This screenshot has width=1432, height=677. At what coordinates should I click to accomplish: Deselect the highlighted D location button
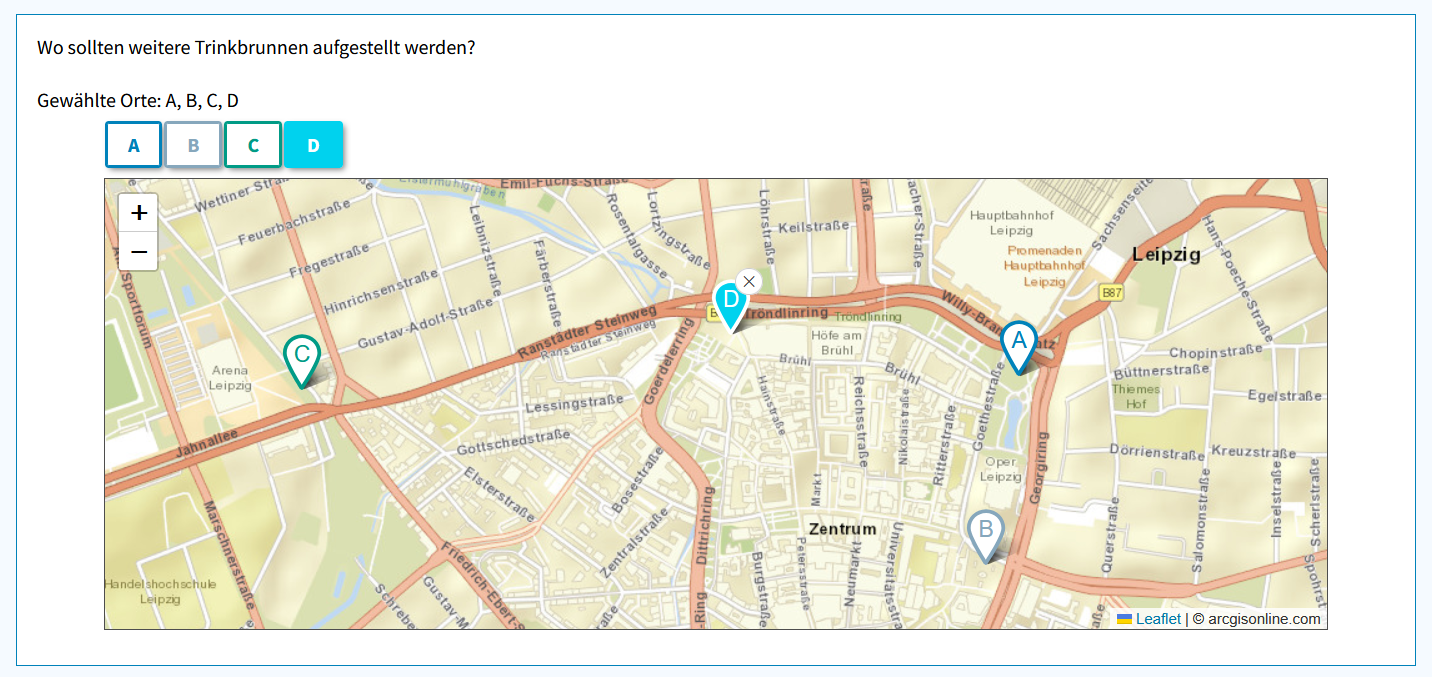pyautogui.click(x=313, y=145)
